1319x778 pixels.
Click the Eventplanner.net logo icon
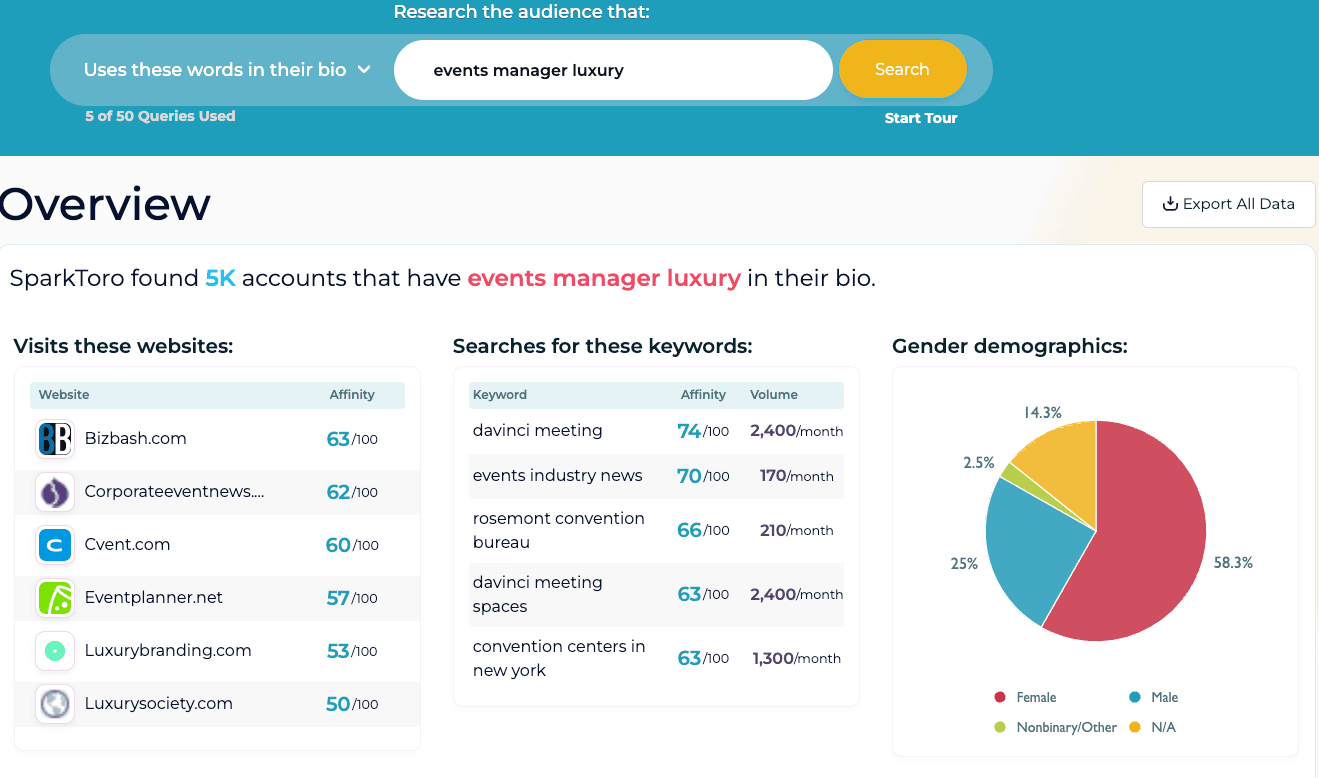[x=55, y=598]
